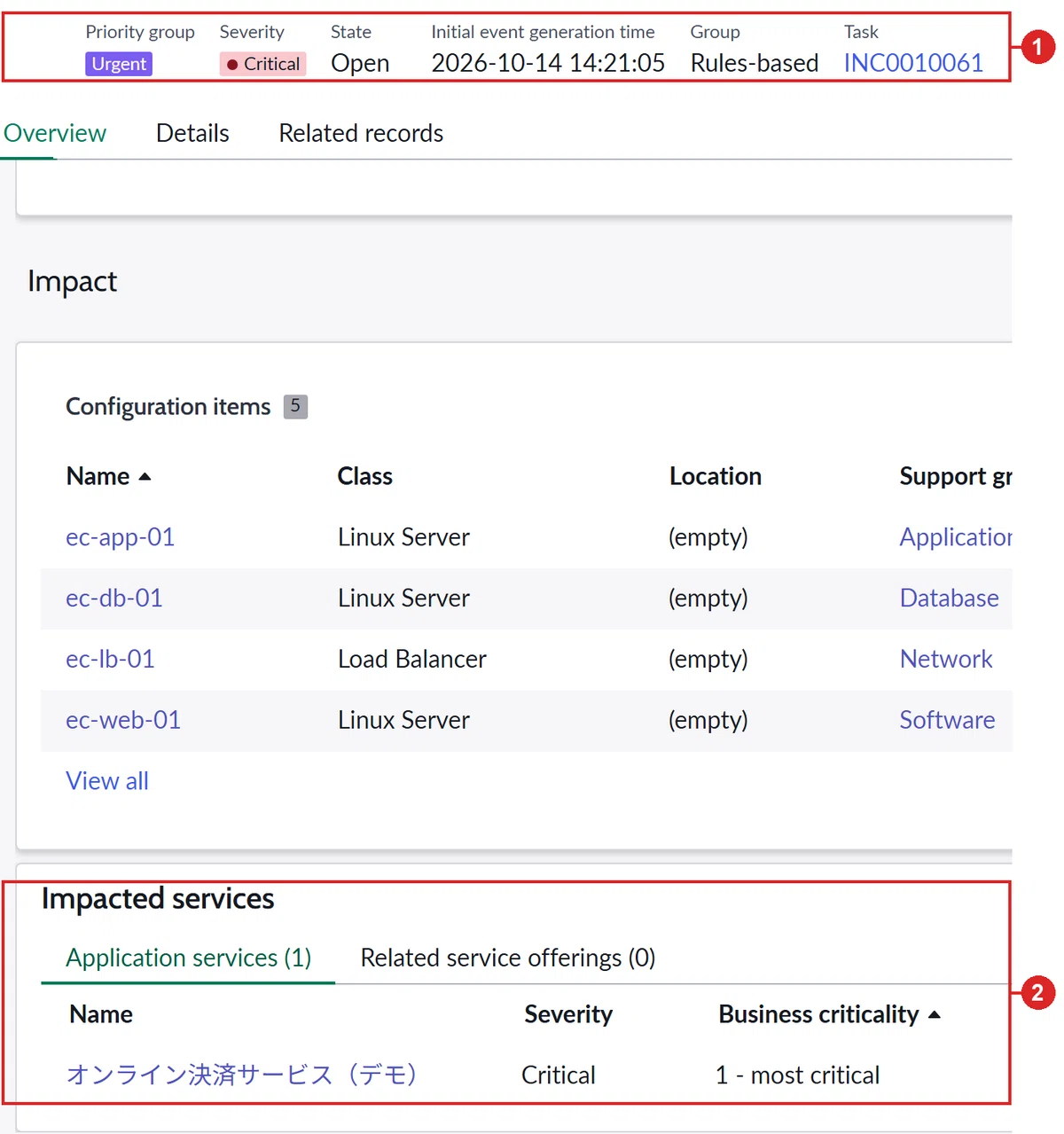Click Linux Server class for ec-db-01
This screenshot has height=1134, width=1064.
[403, 598]
